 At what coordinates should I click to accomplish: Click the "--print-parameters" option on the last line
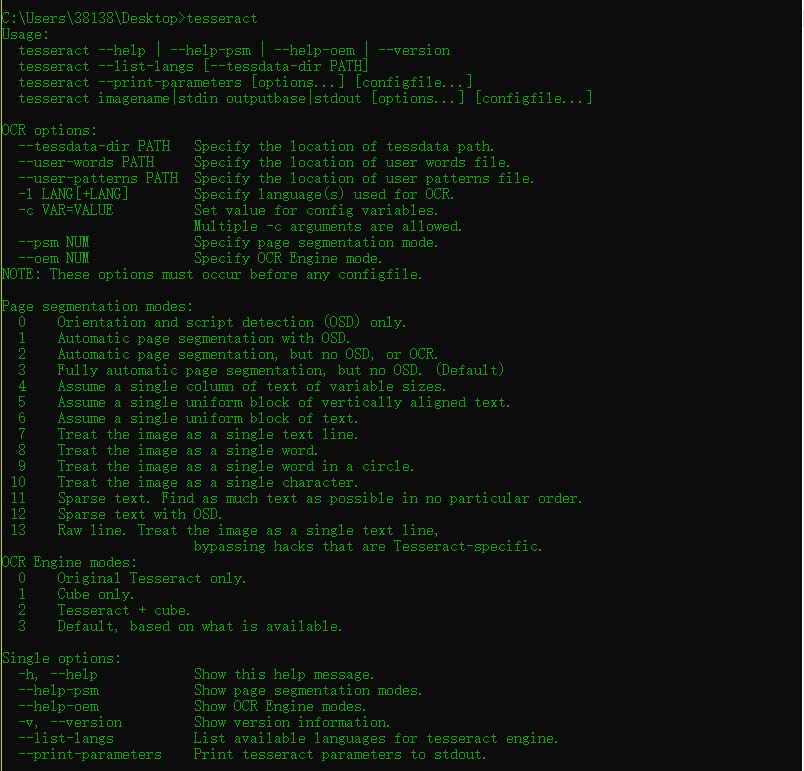(x=90, y=755)
